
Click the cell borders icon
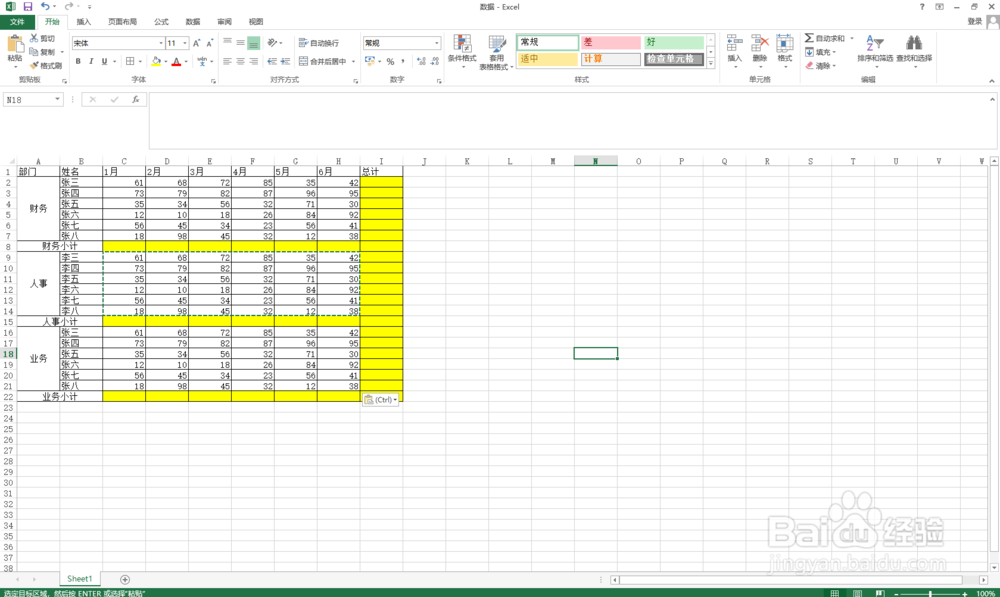tap(130, 61)
